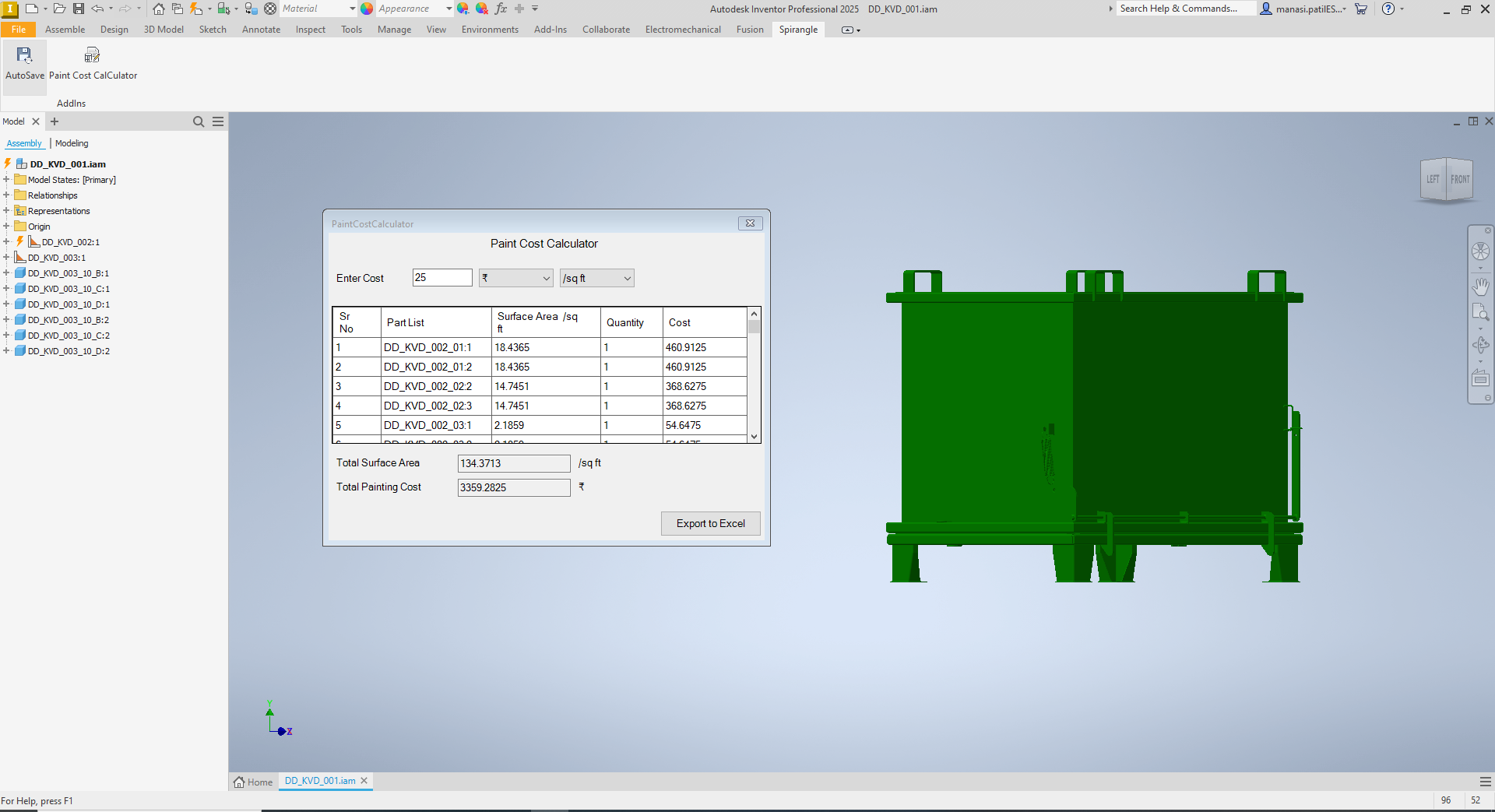
Task: Click the Total Painting Cost field
Action: click(x=514, y=487)
